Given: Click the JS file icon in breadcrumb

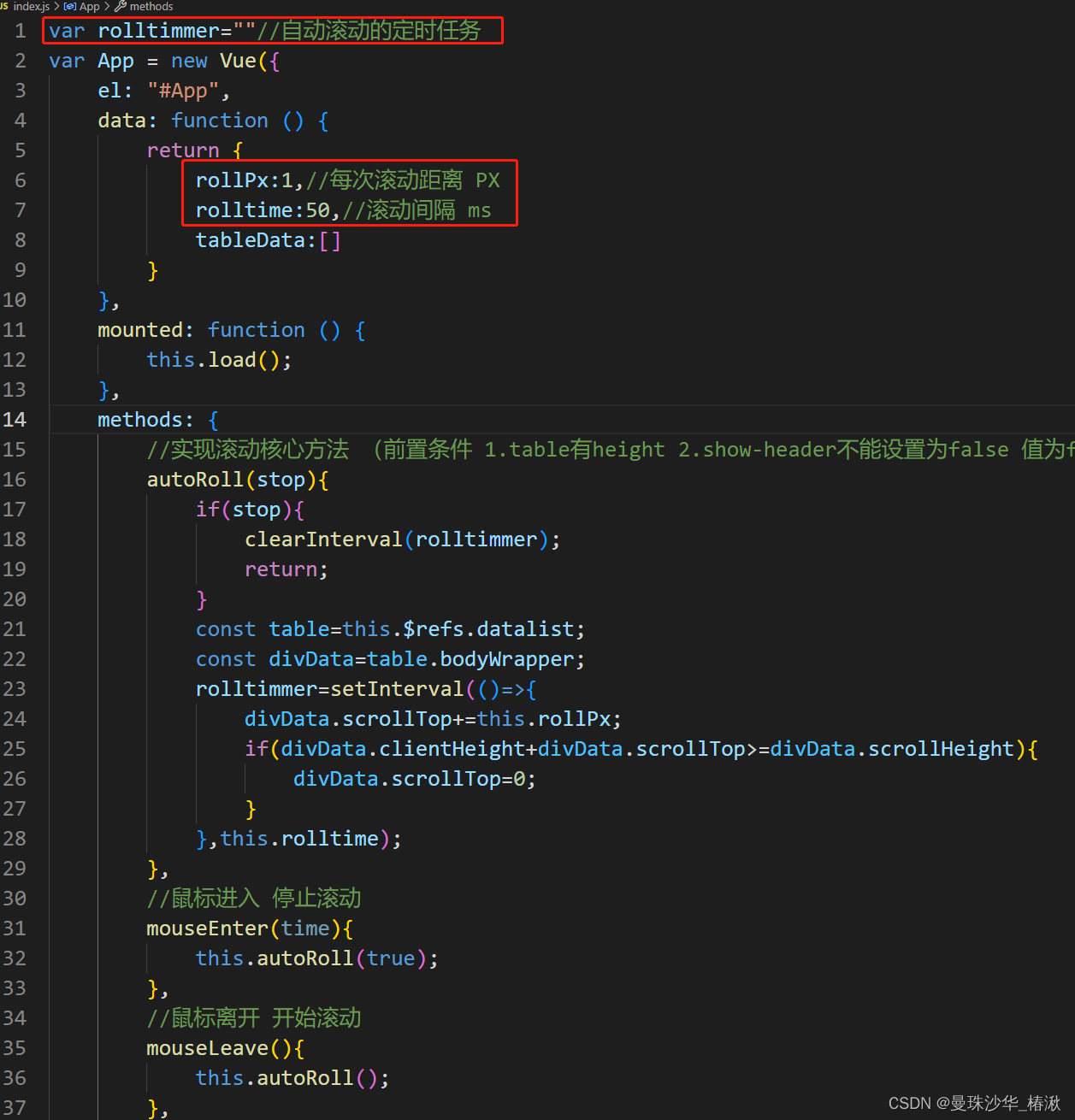Looking at the screenshot, I should pyautogui.click(x=4, y=6).
